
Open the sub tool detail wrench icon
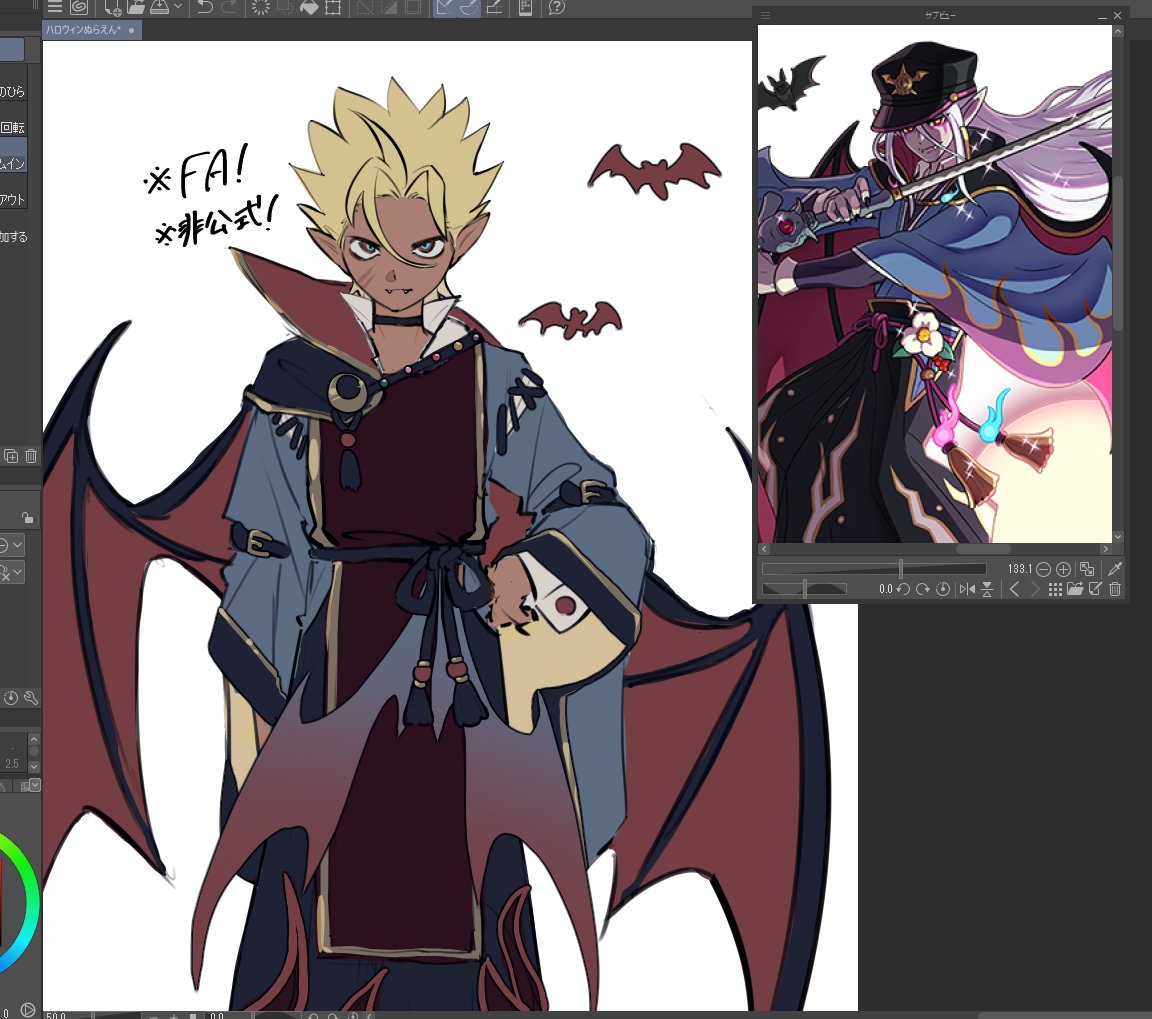pos(31,698)
